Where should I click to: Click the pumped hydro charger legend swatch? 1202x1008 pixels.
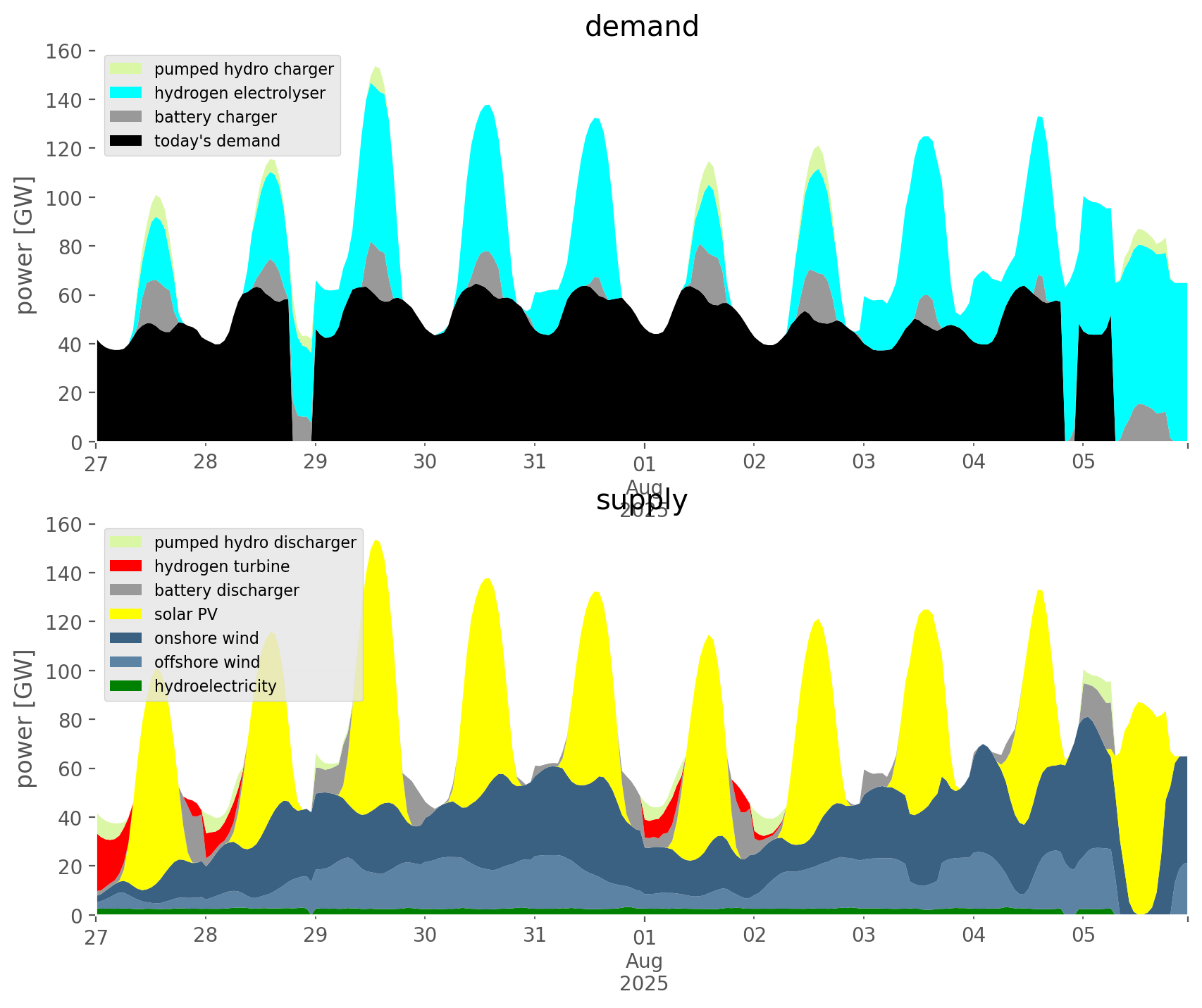(126, 69)
